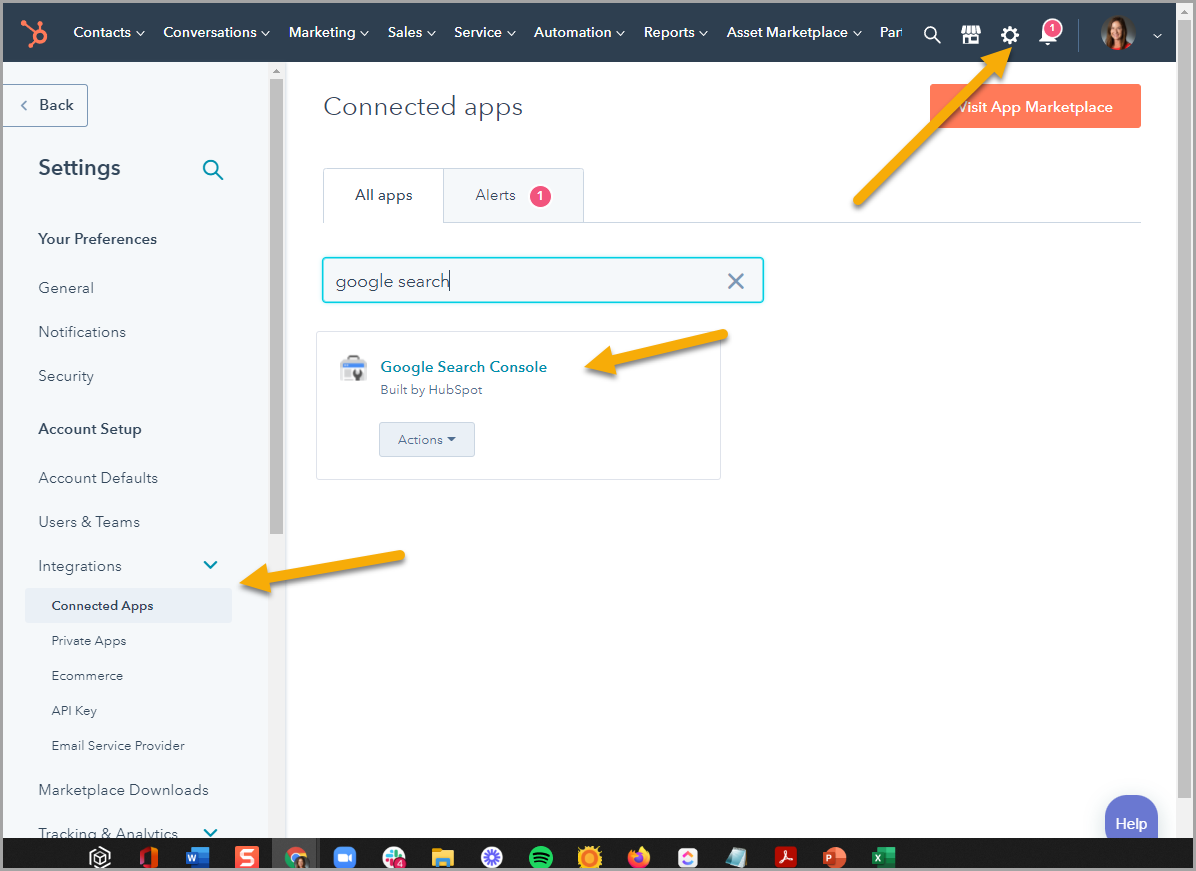Launch Snagit from the taskbar
The image size is (1196, 871).
point(246,857)
